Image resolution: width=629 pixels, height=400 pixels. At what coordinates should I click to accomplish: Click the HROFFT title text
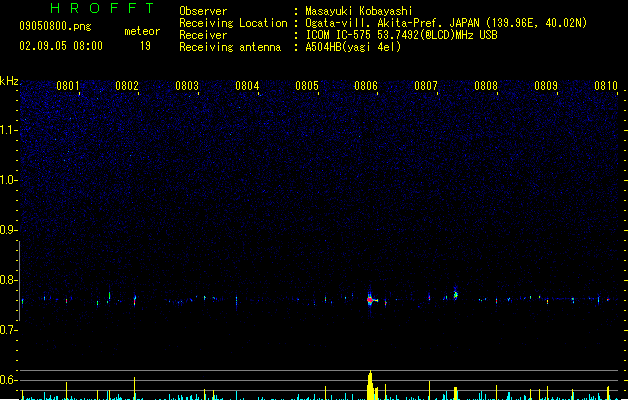(x=102, y=8)
